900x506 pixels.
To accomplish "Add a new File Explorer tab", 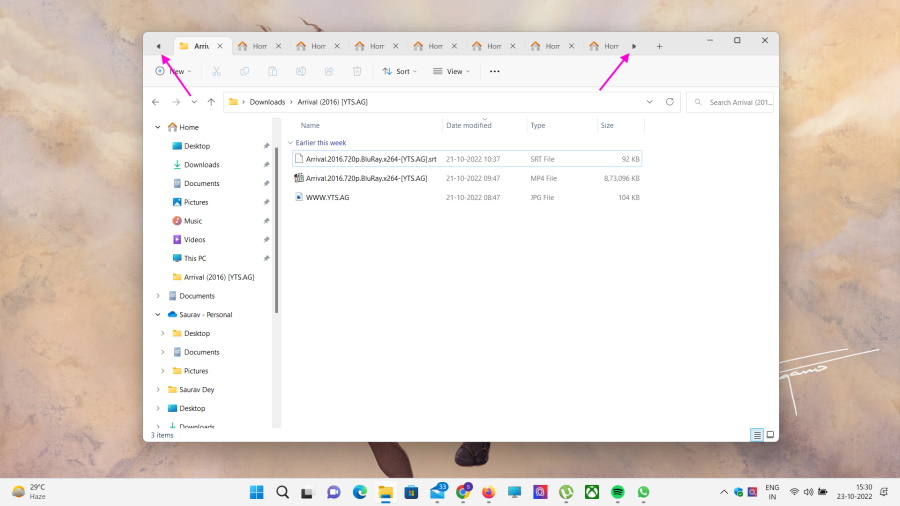I will pos(659,46).
